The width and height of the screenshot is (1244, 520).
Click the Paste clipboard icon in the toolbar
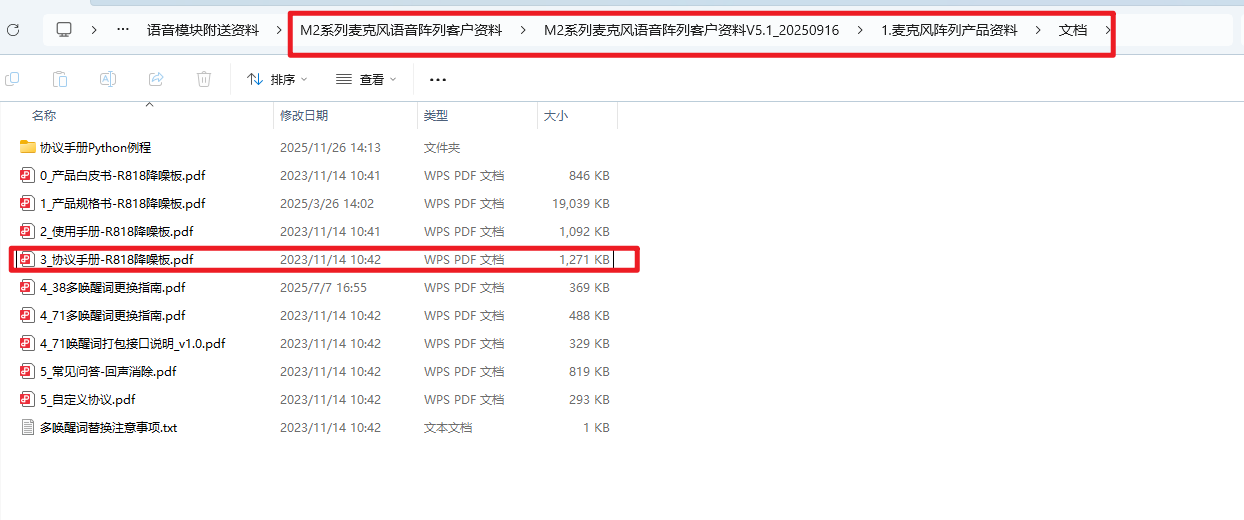(x=60, y=79)
